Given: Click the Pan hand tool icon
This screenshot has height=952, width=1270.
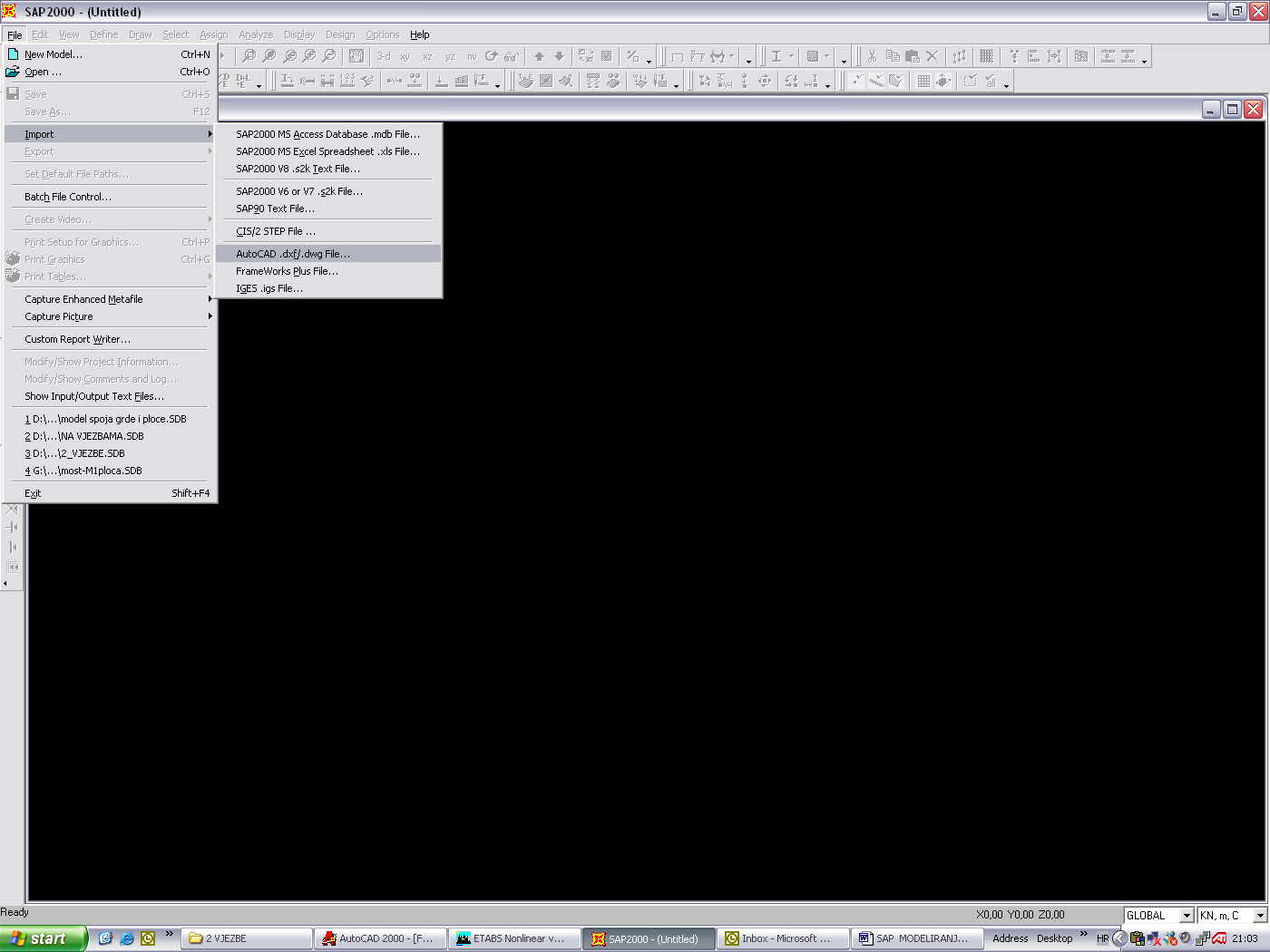Looking at the screenshot, I should 357,56.
